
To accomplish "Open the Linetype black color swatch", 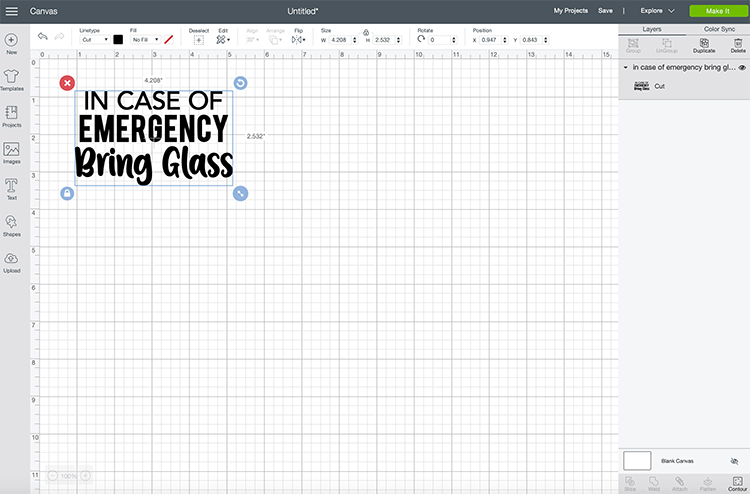I will point(118,40).
